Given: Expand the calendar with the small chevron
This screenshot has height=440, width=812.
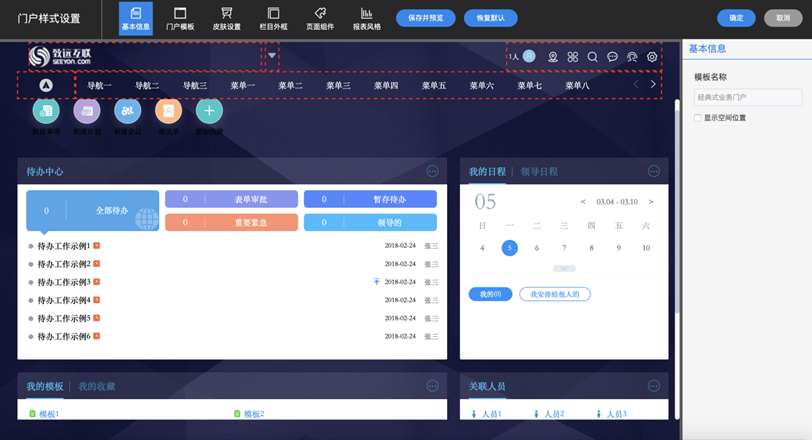Looking at the screenshot, I should [x=564, y=268].
